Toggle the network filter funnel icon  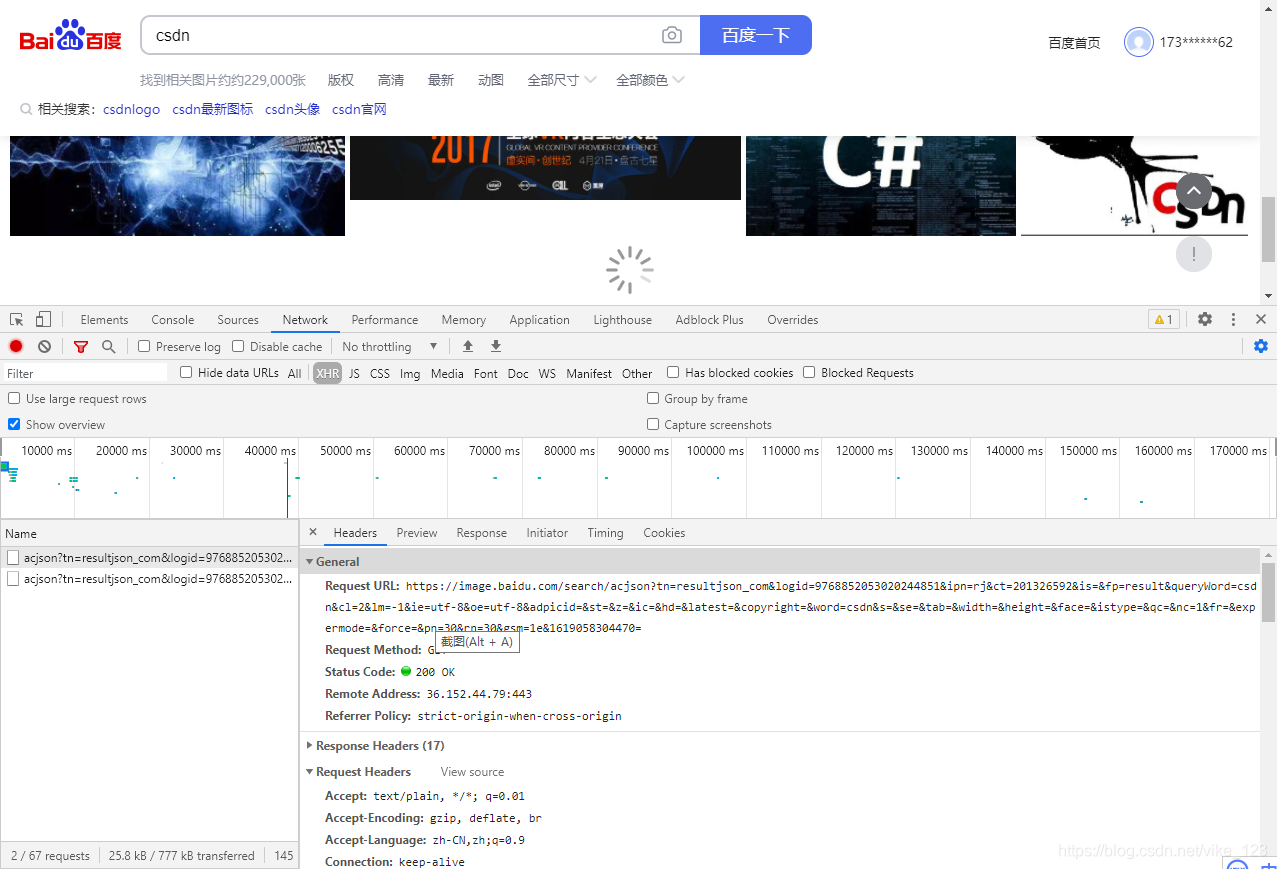click(x=81, y=346)
